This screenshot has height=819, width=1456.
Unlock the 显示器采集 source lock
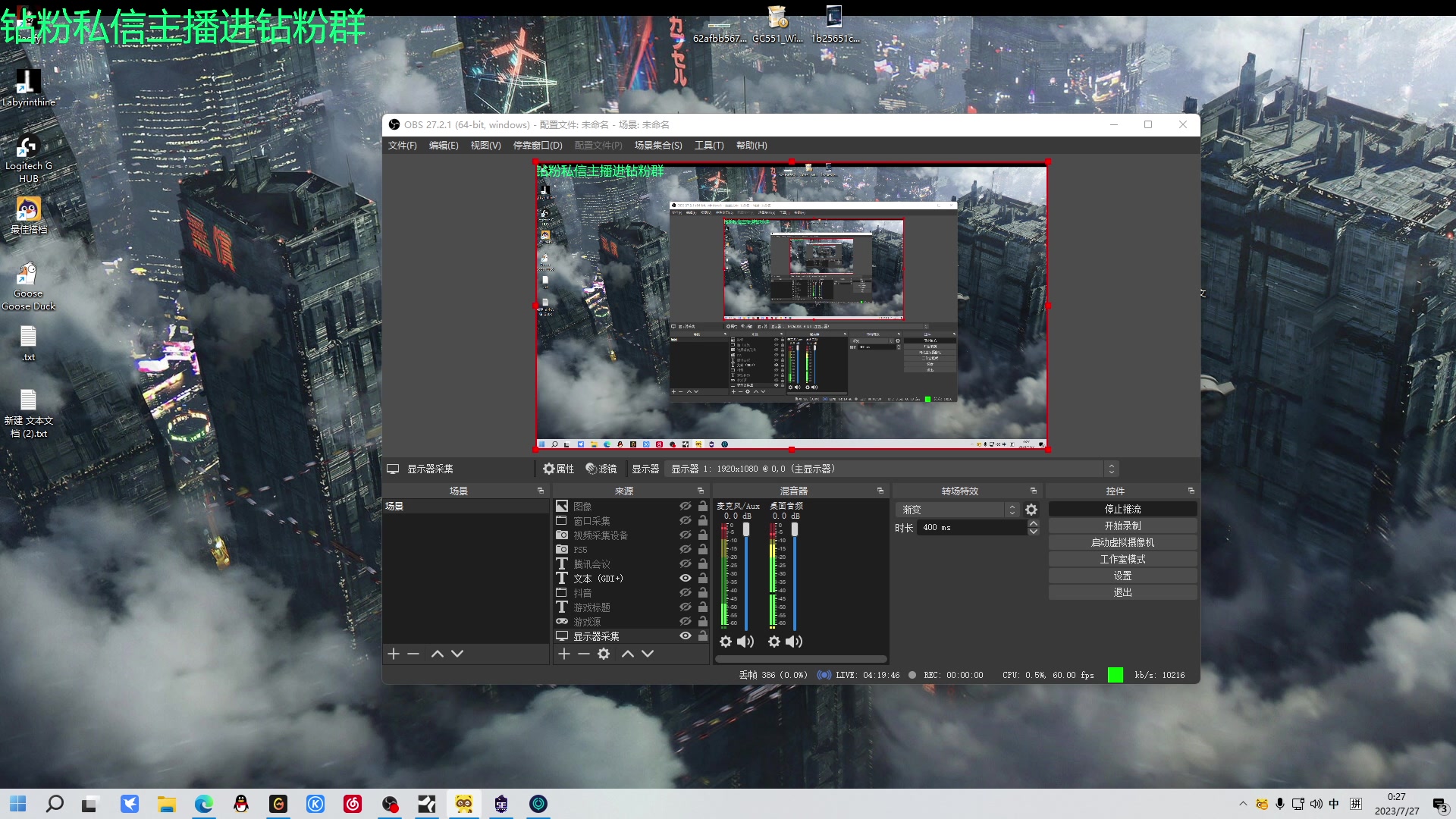tap(703, 635)
